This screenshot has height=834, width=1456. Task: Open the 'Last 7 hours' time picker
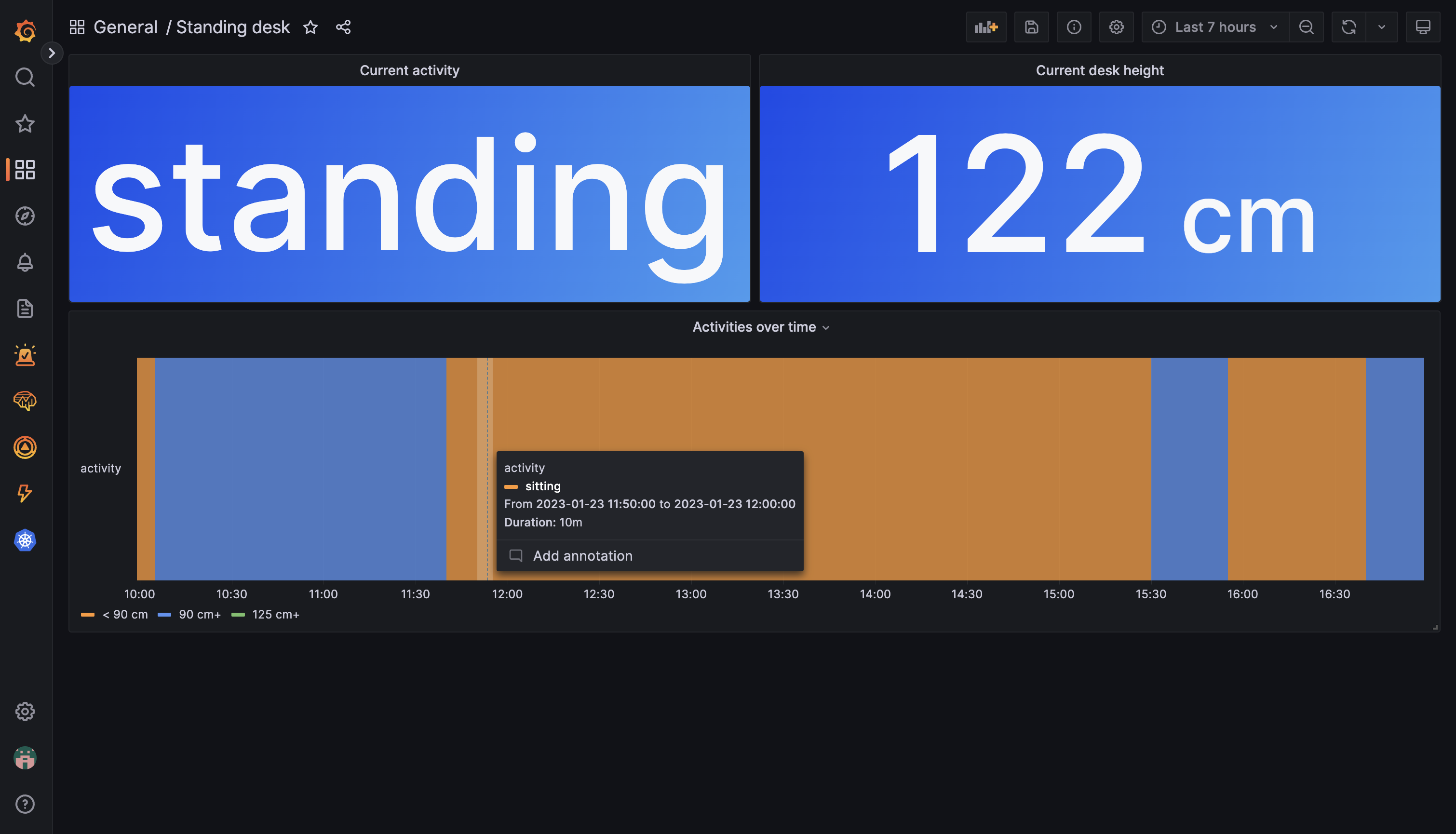click(x=1215, y=27)
